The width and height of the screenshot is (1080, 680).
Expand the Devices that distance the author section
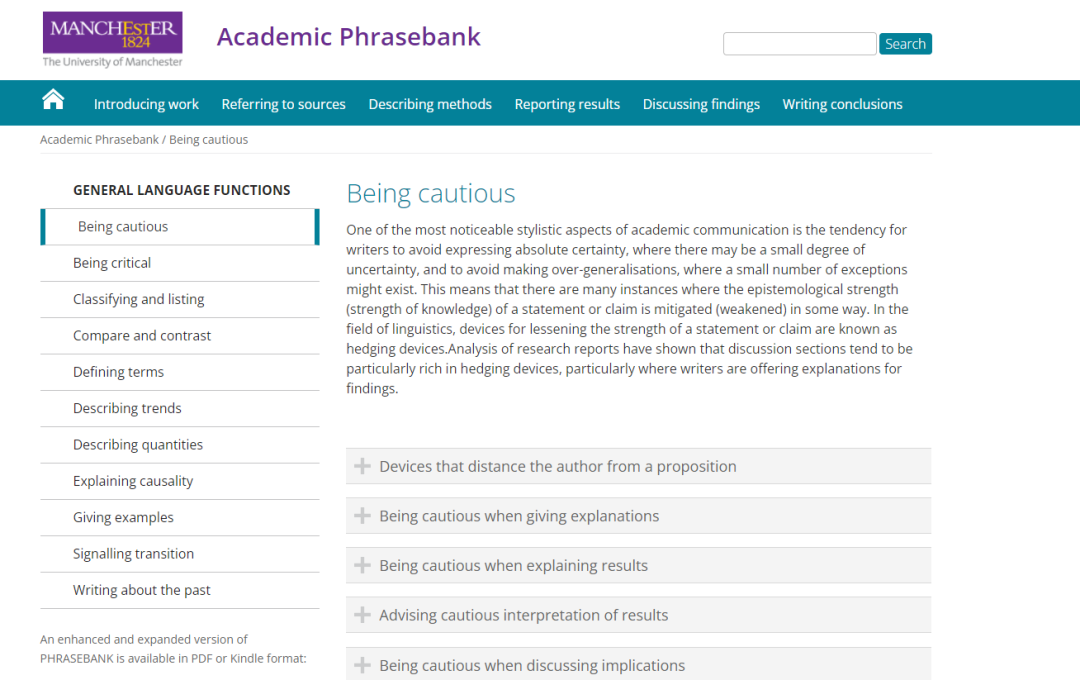coord(557,466)
